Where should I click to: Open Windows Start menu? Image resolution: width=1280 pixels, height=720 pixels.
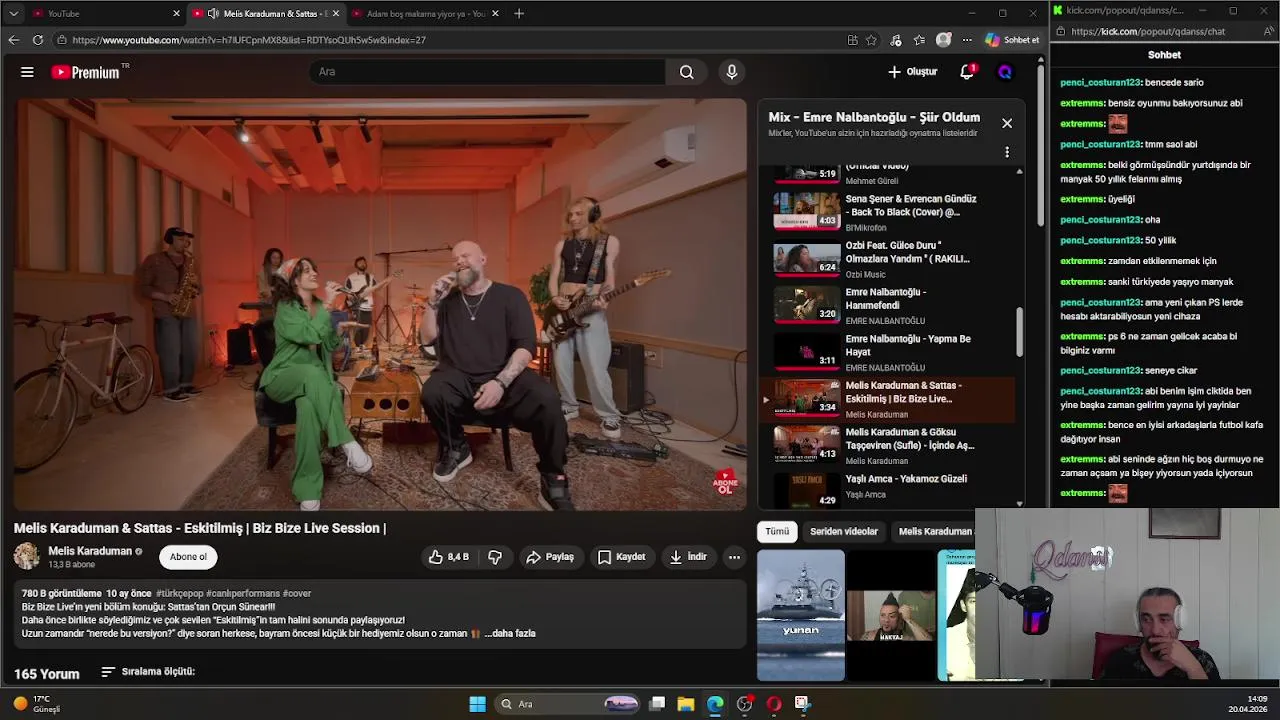[x=477, y=704]
